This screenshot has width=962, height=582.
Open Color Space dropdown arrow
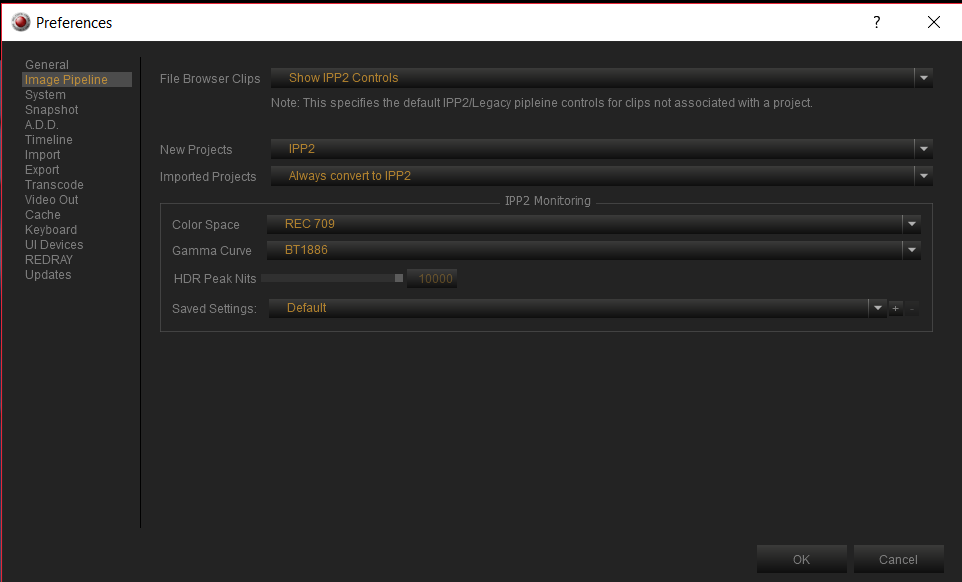(x=912, y=224)
